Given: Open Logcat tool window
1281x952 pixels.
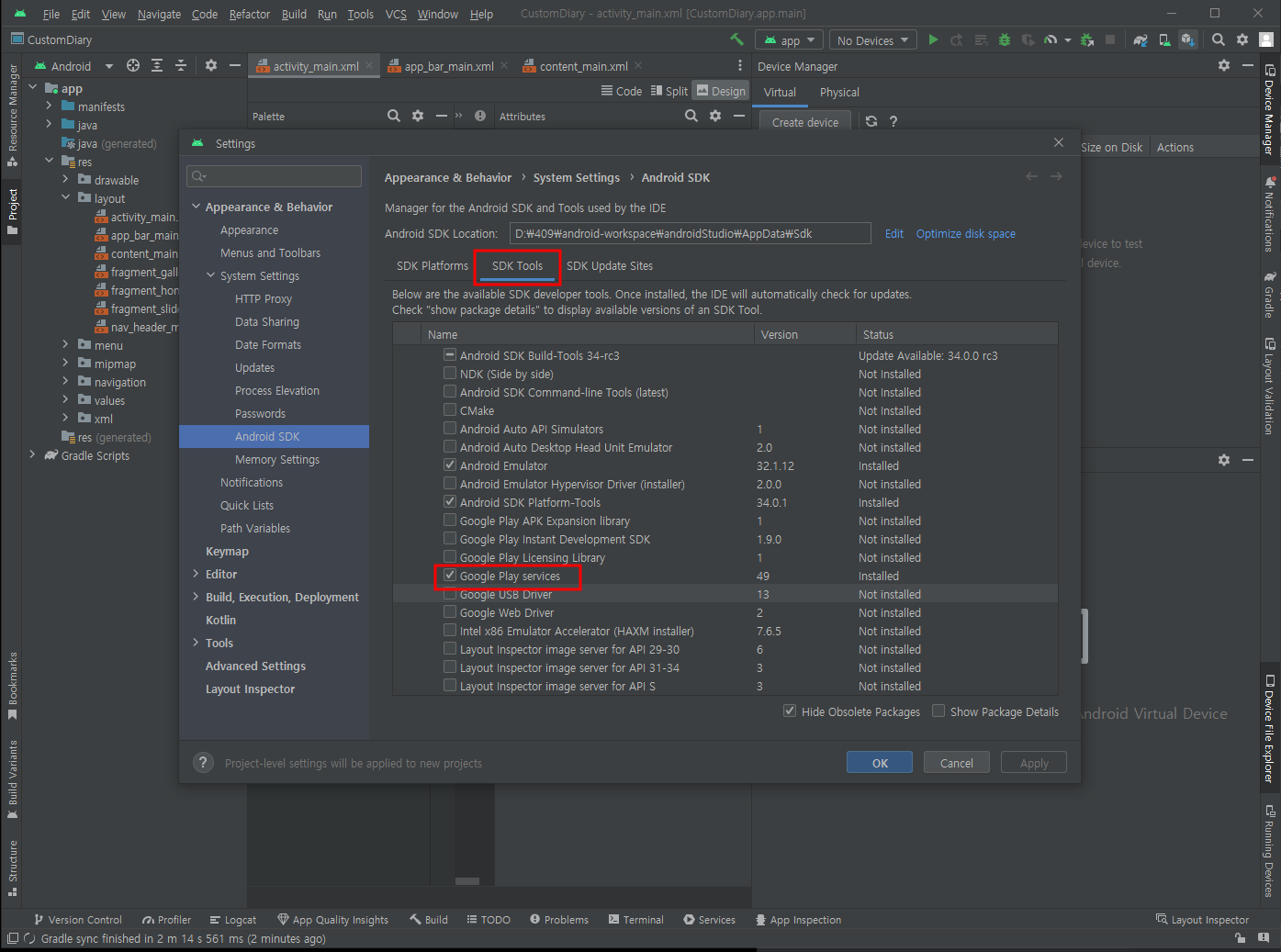Looking at the screenshot, I should [x=233, y=919].
